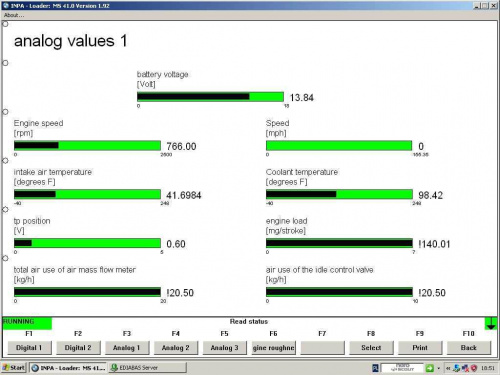Print the current analog values screen
Viewport: 500px width, 375px height.
pos(420,348)
